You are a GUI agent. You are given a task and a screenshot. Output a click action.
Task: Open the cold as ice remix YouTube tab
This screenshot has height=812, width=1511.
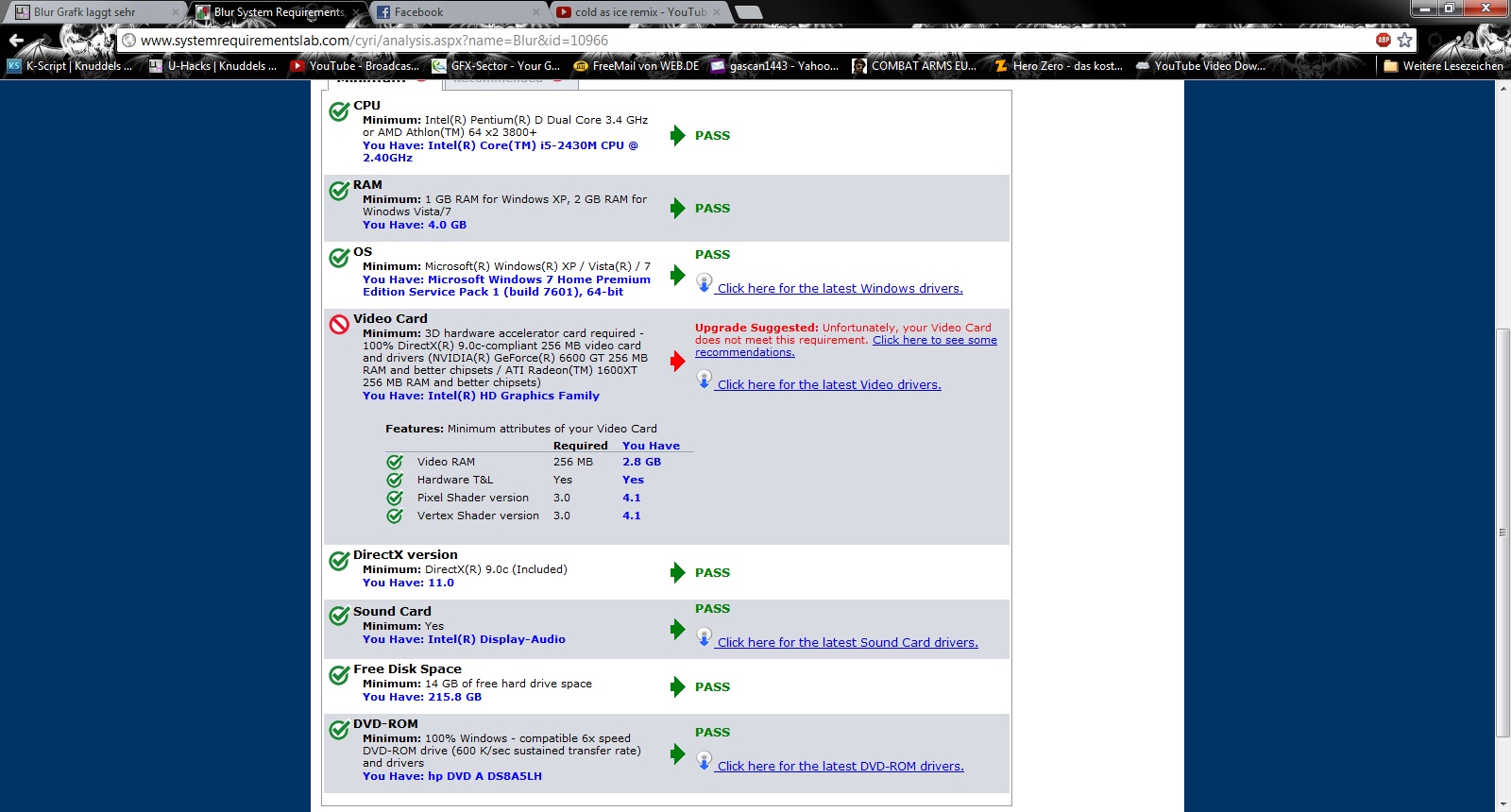click(x=638, y=12)
